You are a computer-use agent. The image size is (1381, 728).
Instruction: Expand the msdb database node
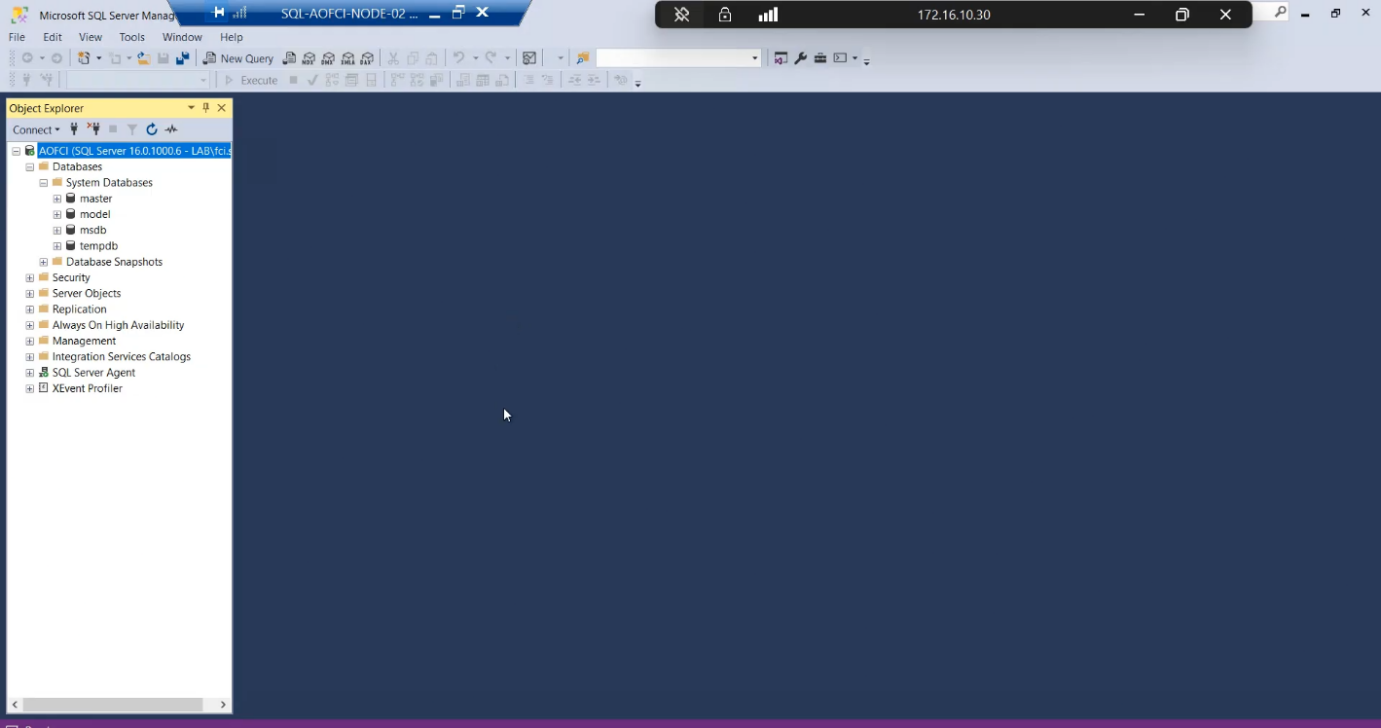point(57,230)
